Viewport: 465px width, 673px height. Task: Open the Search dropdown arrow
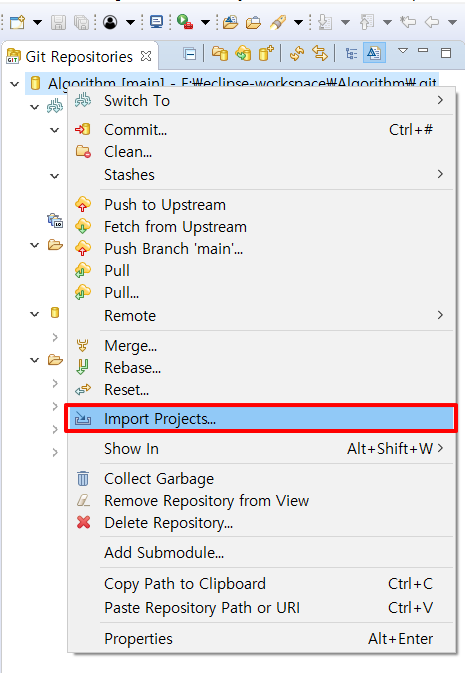[298, 22]
